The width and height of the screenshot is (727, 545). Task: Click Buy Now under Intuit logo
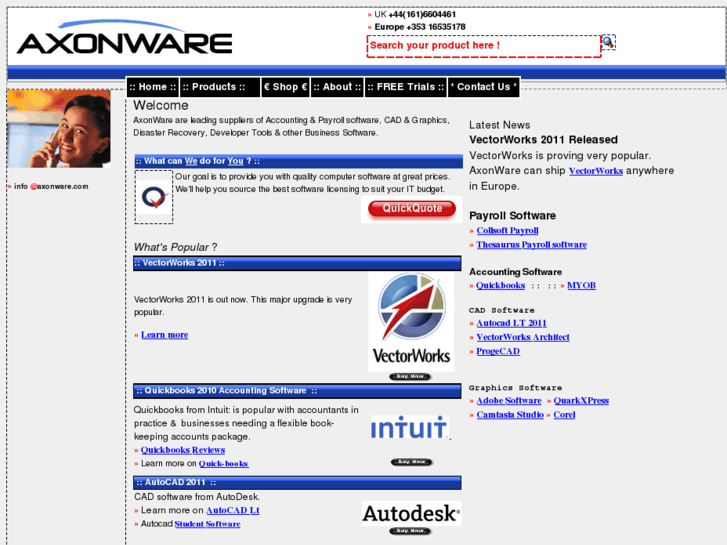pos(412,462)
